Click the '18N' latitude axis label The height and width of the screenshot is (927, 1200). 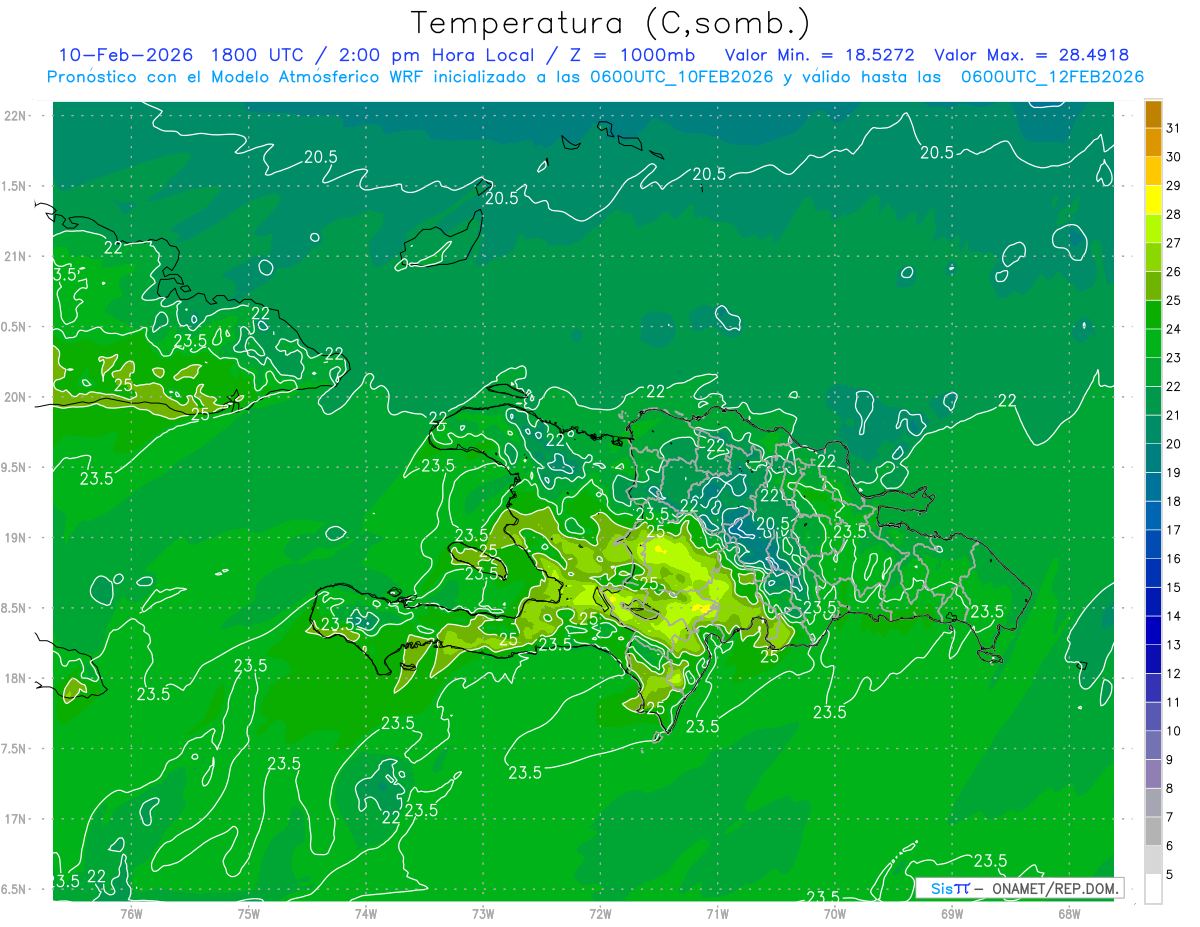point(15,678)
